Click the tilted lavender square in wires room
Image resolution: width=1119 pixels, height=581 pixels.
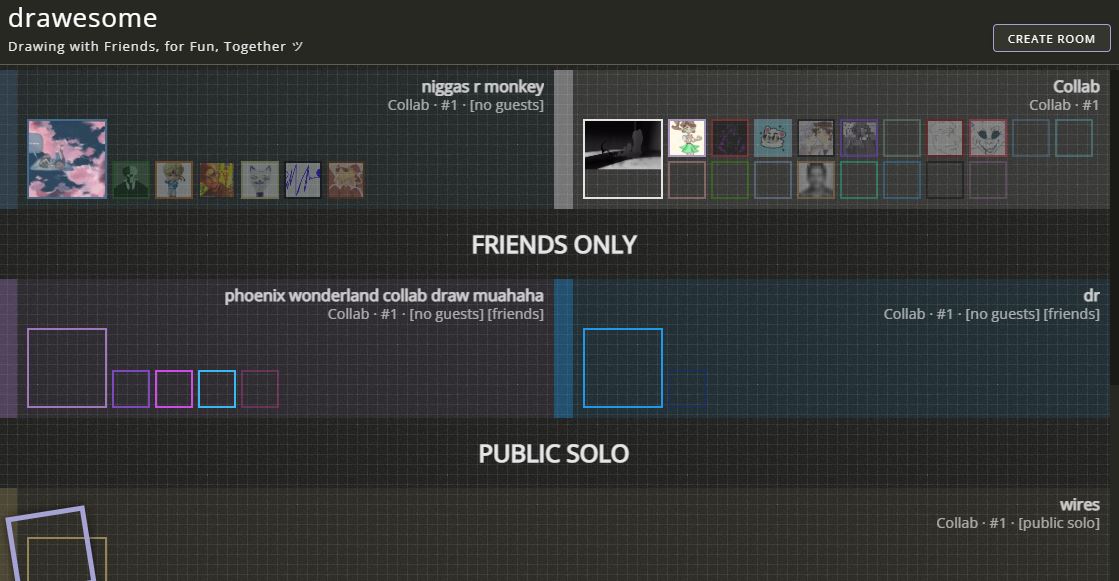point(50,544)
